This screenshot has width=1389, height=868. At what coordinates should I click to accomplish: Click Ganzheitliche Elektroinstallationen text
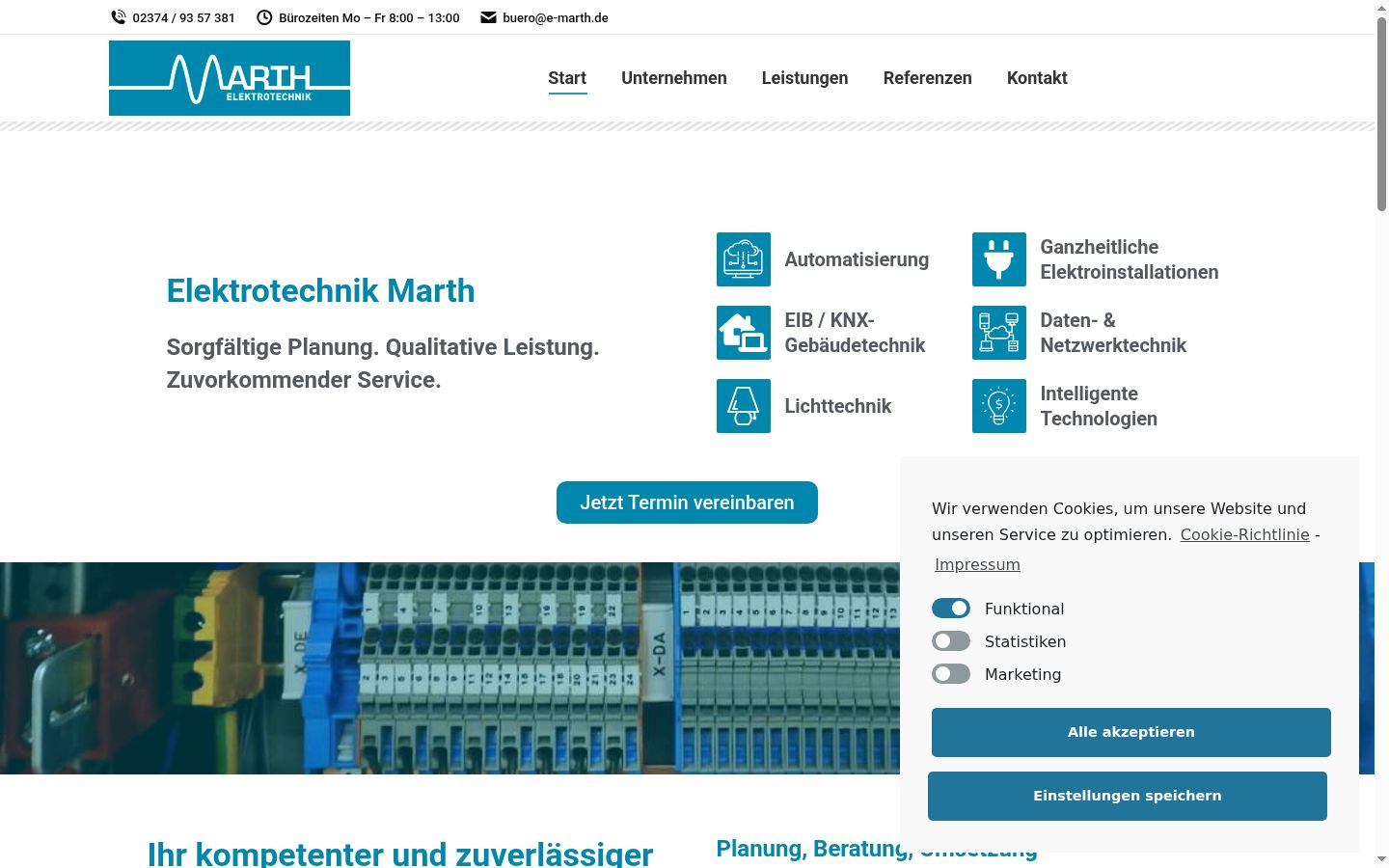click(x=1130, y=259)
